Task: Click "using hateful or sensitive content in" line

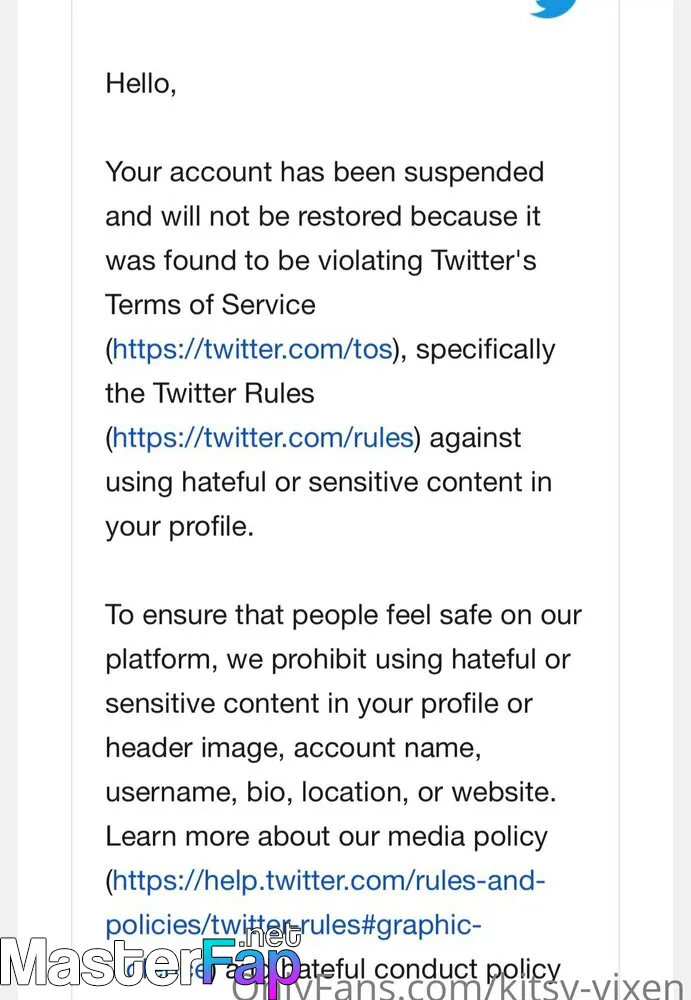Action: (329, 482)
